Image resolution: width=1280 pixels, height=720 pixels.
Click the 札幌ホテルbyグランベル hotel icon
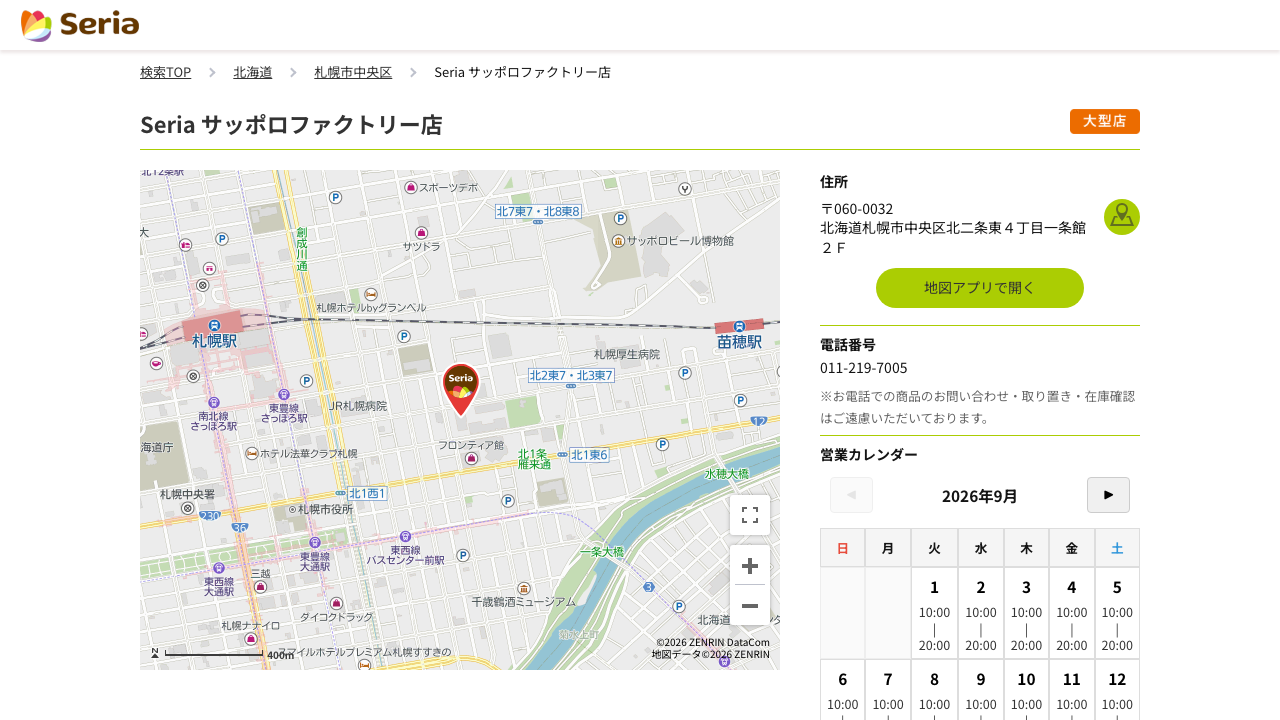pyautogui.click(x=371, y=294)
